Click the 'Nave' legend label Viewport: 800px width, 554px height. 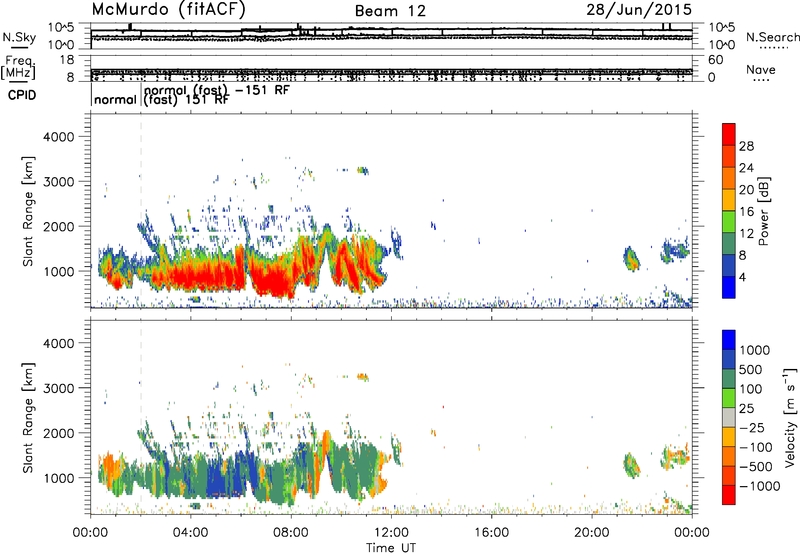click(761, 70)
